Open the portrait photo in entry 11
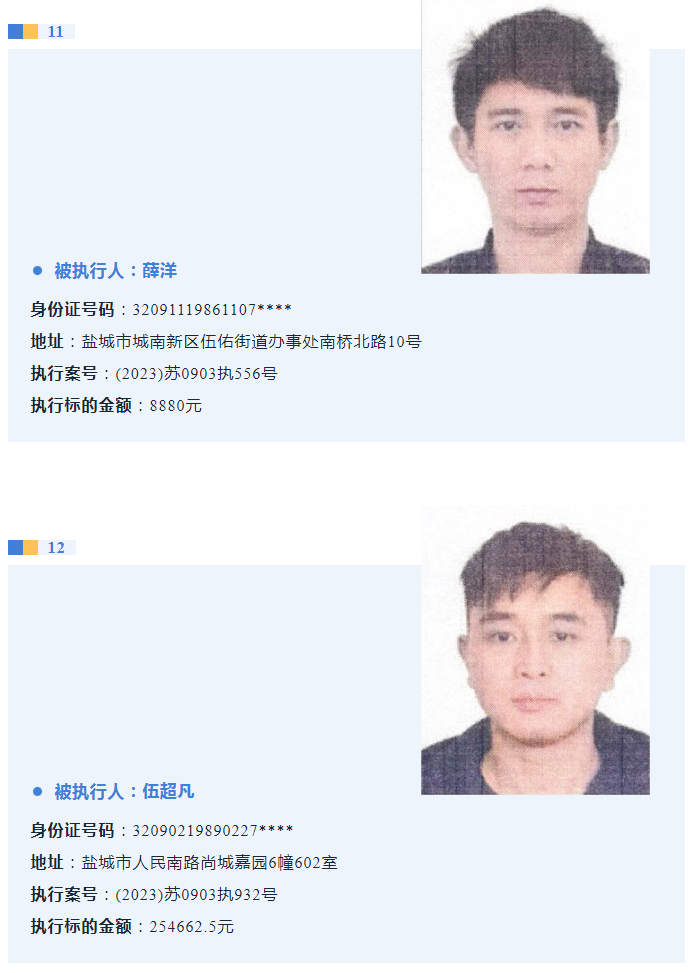695x973 pixels. point(536,137)
